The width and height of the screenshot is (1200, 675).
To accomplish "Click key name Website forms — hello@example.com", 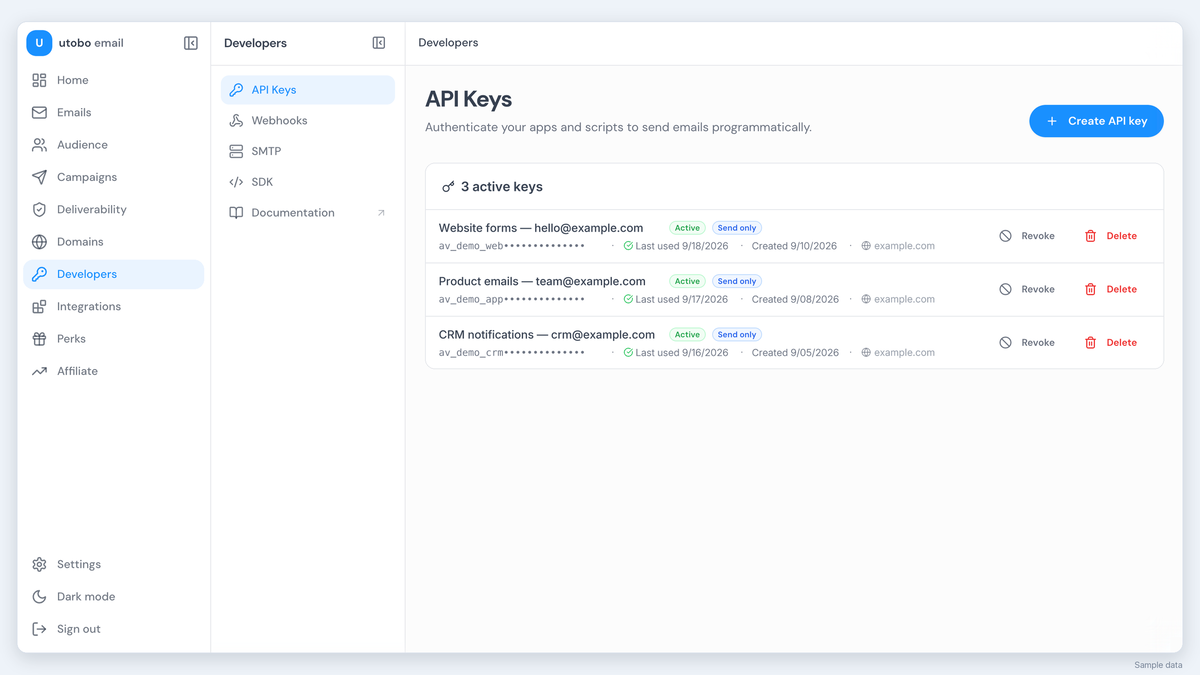I will pos(541,228).
